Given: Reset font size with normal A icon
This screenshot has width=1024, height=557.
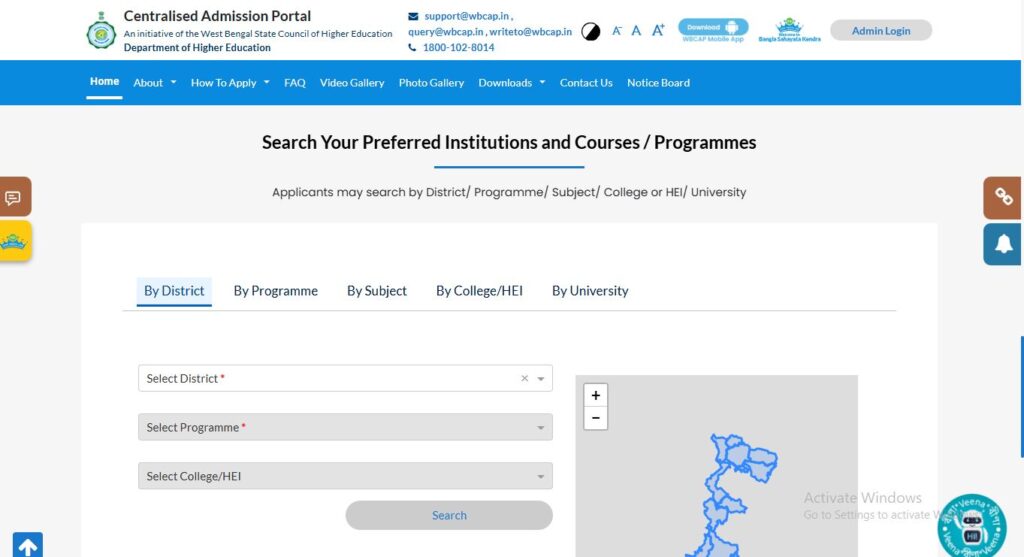Looking at the screenshot, I should pyautogui.click(x=636, y=31).
